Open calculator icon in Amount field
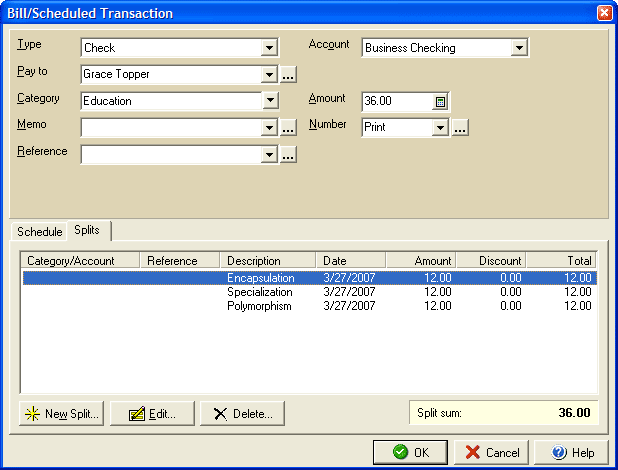 [440, 101]
